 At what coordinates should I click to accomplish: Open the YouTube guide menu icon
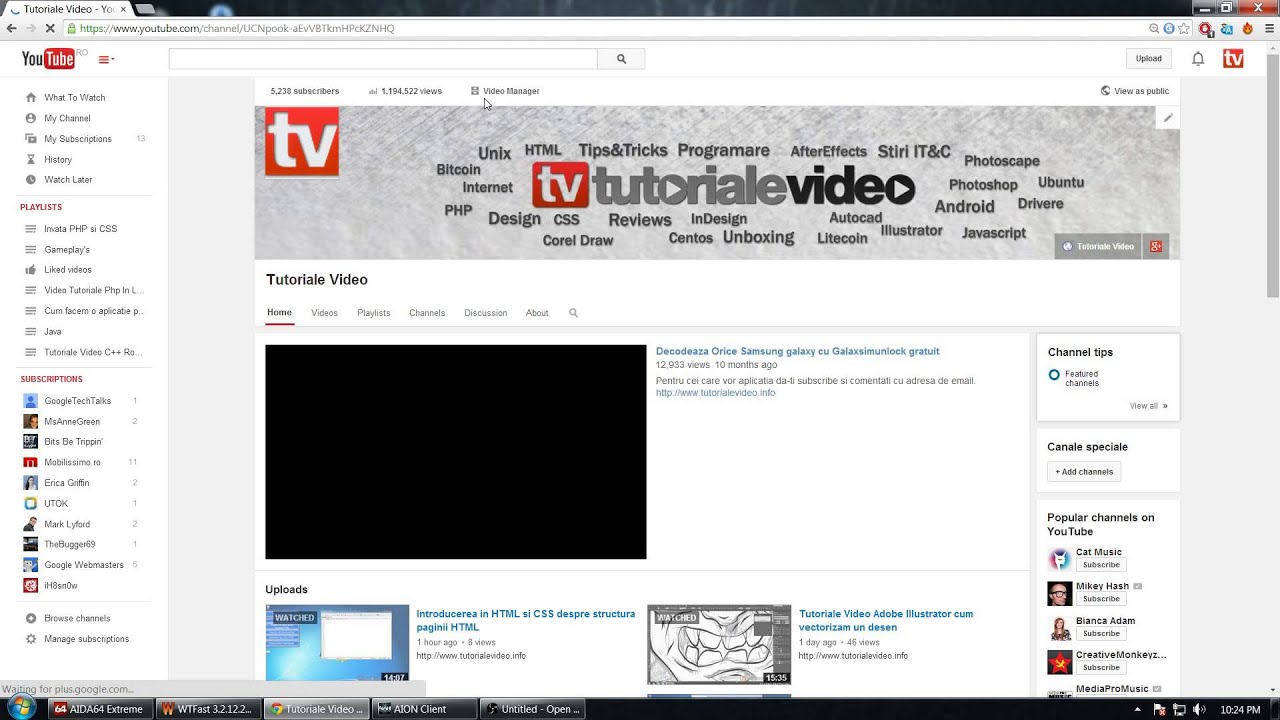(x=106, y=60)
